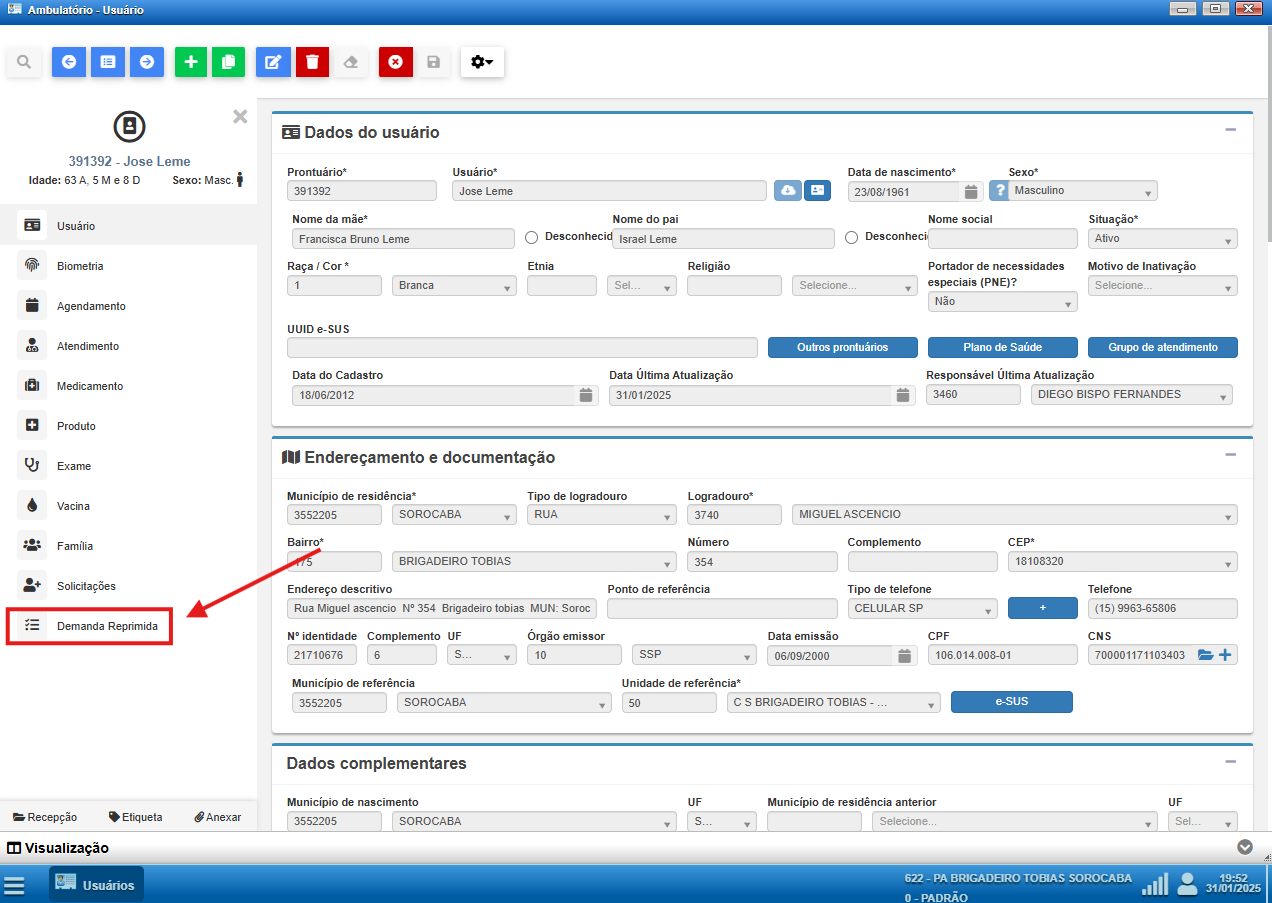The image size is (1272, 903).
Task: Click the e-SUS button
Action: pyautogui.click(x=1011, y=702)
